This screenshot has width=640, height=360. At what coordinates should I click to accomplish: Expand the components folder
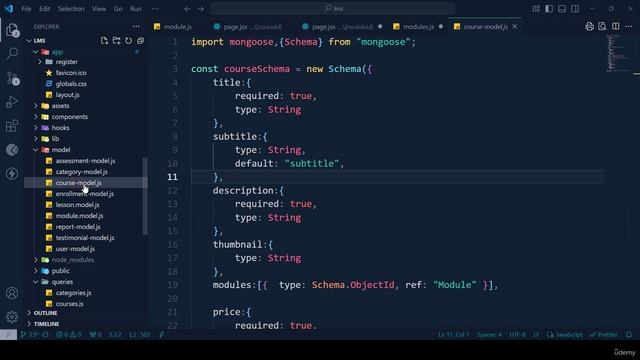pyautogui.click(x=36, y=117)
